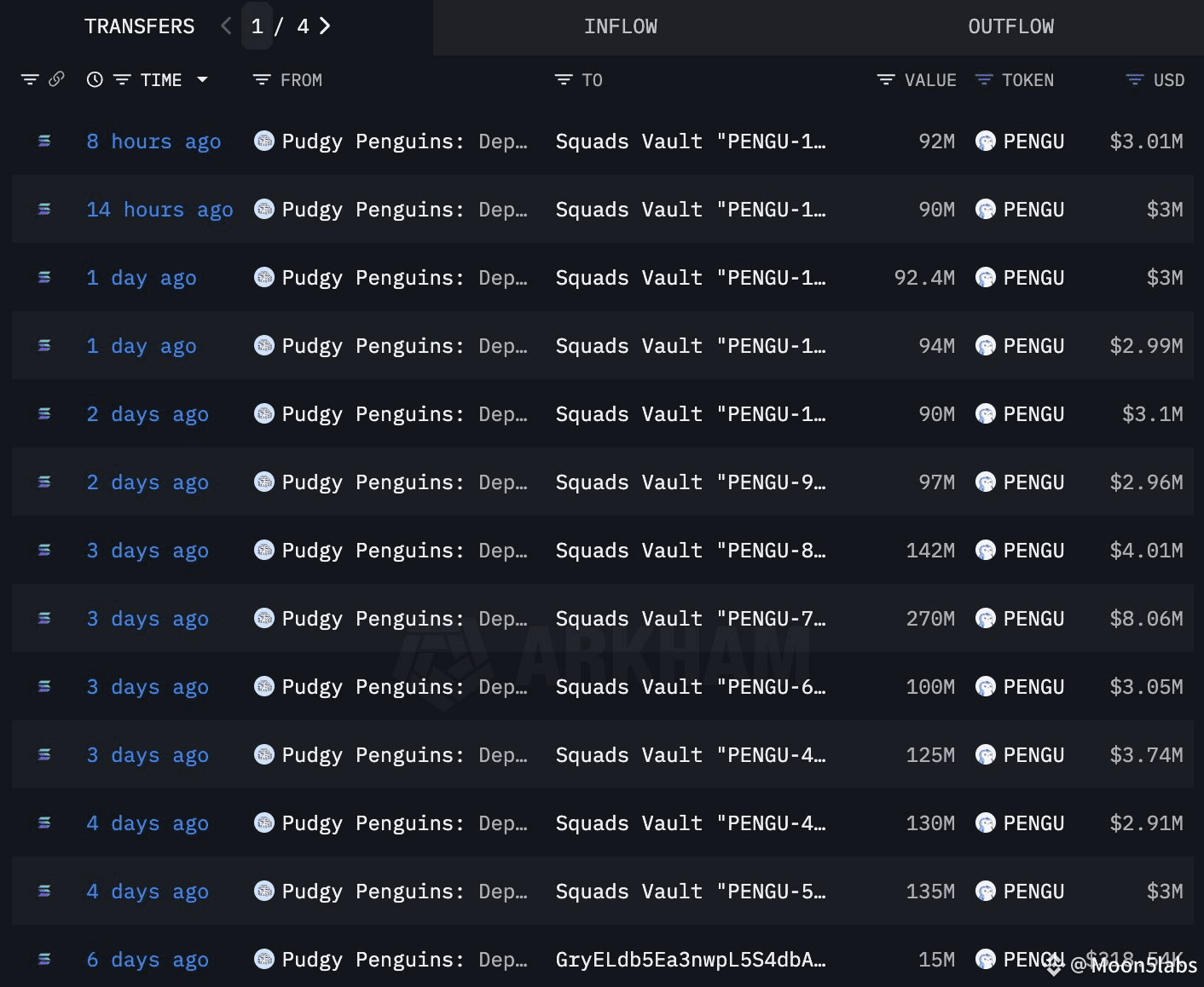Screen dimensions: 1204x987
Task: Click PENGU token icon on $4.01M row
Action: tap(986, 550)
